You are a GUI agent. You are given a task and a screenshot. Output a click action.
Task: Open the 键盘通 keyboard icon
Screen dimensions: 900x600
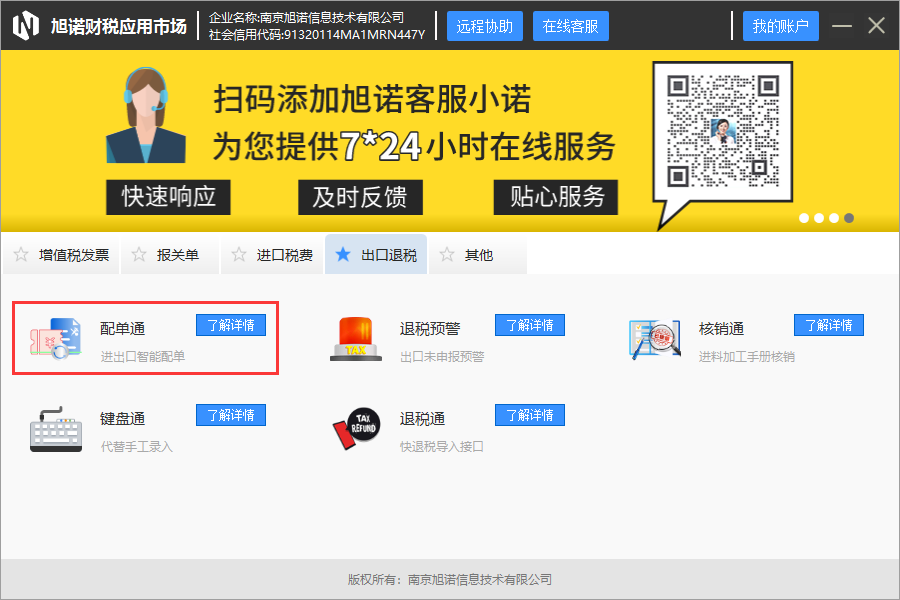coord(56,429)
